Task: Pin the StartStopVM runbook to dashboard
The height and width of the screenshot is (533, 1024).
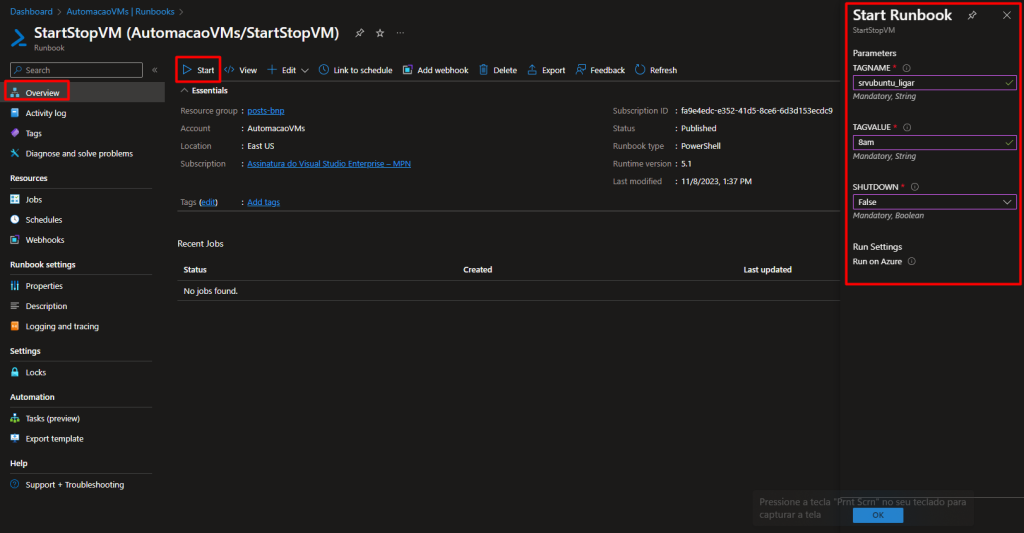Action: point(360,33)
